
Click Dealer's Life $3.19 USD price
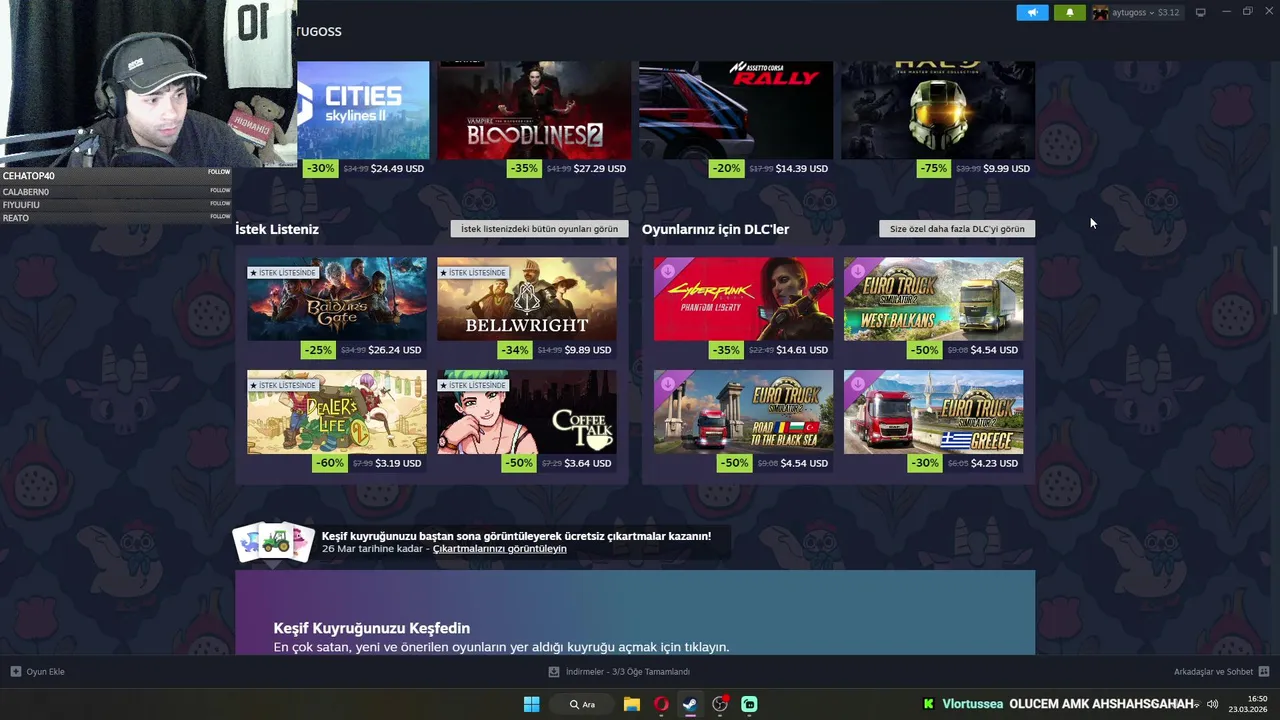(398, 463)
